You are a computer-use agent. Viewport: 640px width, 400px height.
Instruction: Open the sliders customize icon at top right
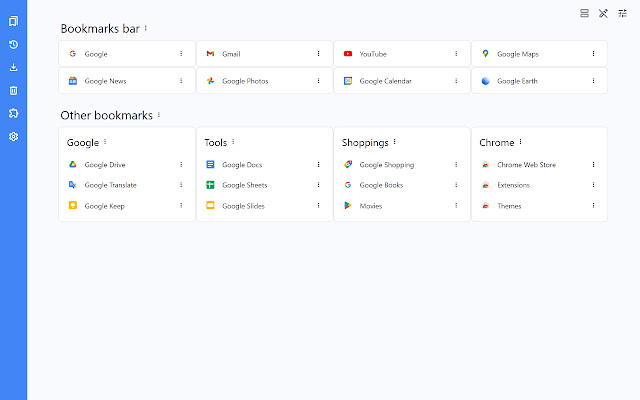coord(622,13)
